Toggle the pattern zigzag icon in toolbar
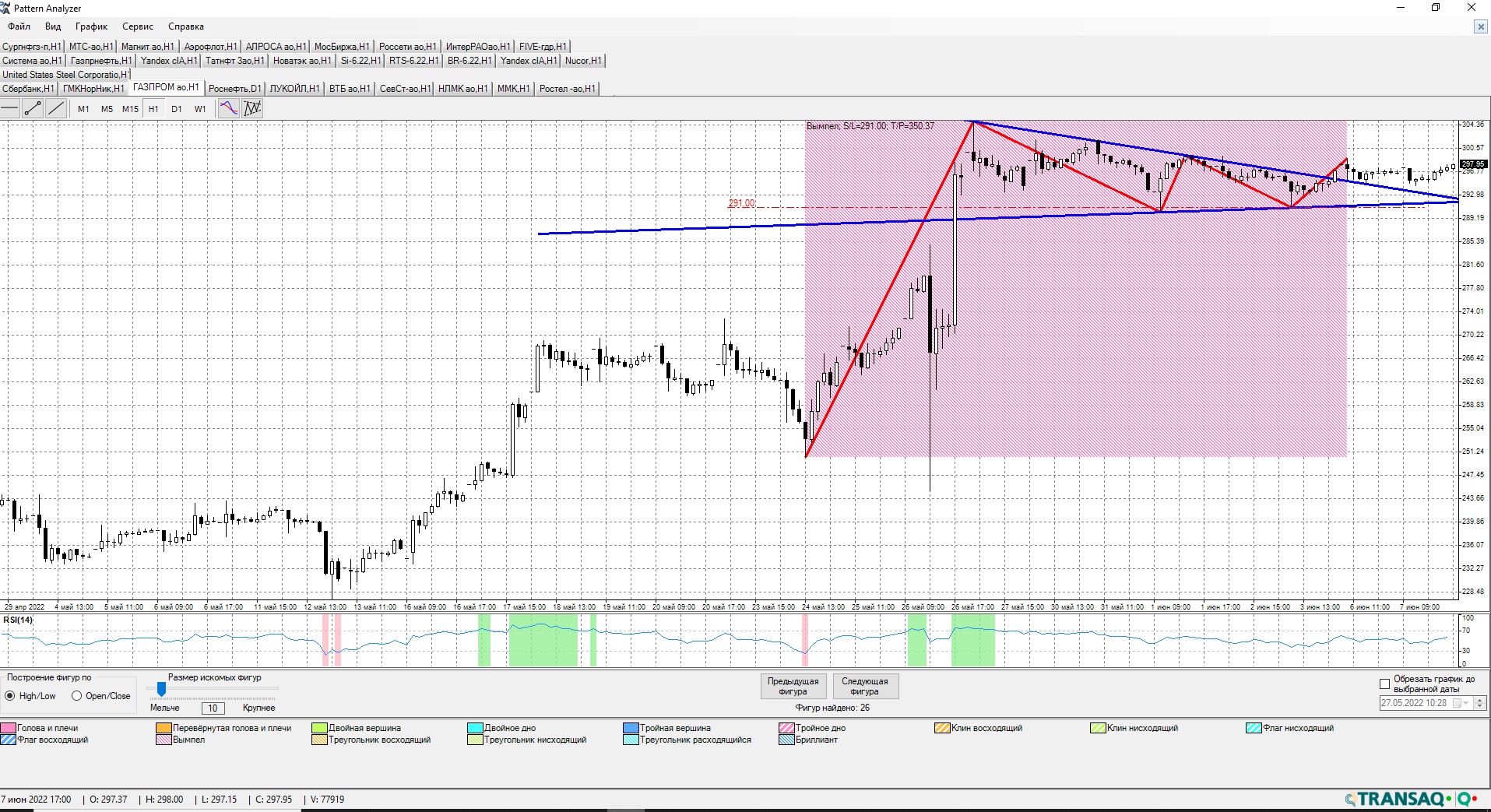Image resolution: width=1491 pixels, height=812 pixels. [x=252, y=109]
